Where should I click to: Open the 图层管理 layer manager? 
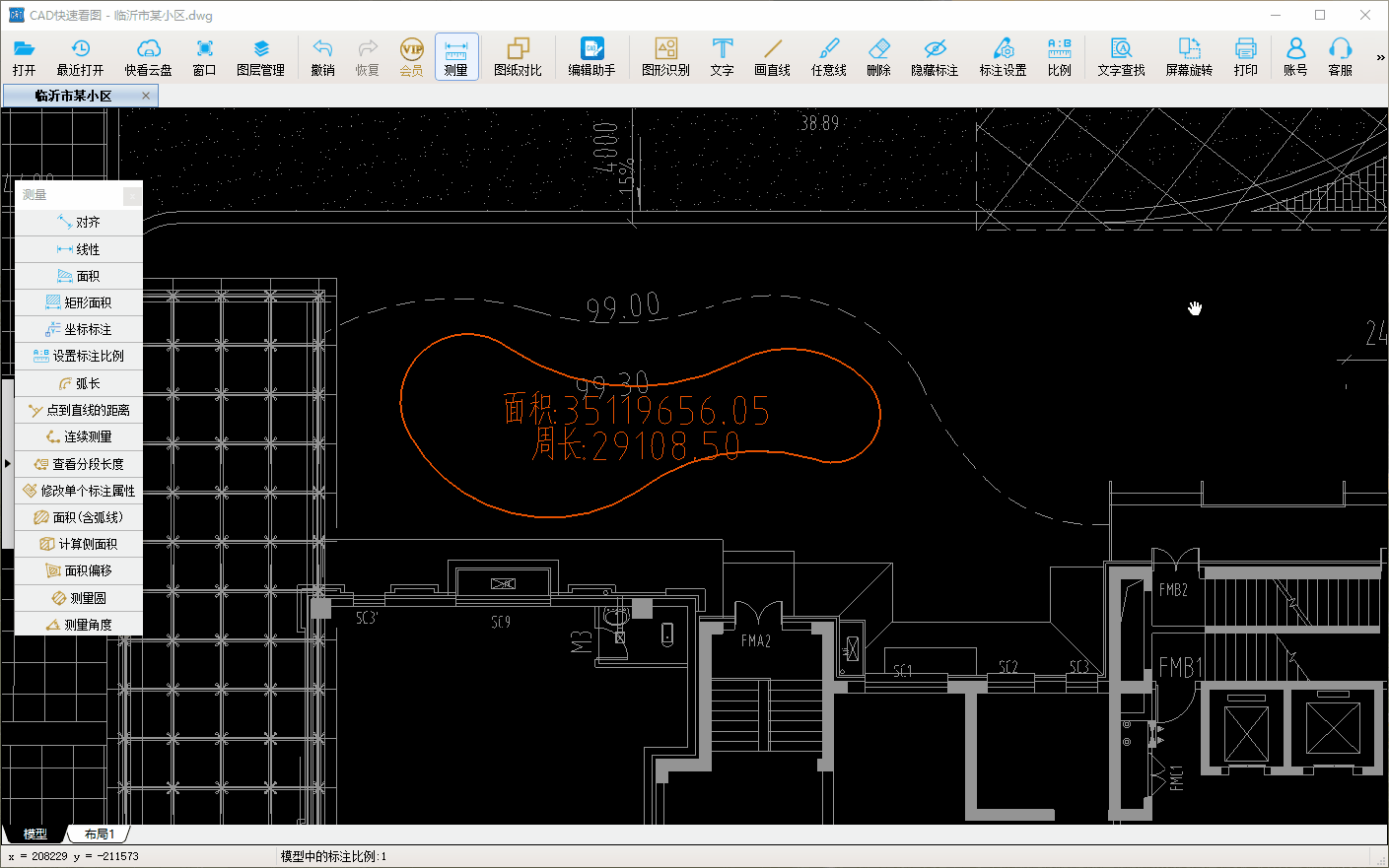coord(260,57)
